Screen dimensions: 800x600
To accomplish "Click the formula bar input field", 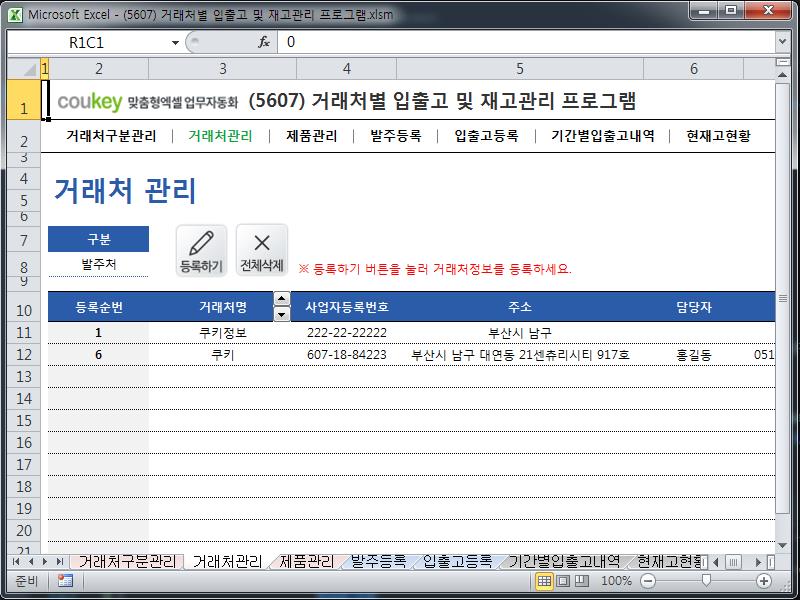I will [x=526, y=42].
